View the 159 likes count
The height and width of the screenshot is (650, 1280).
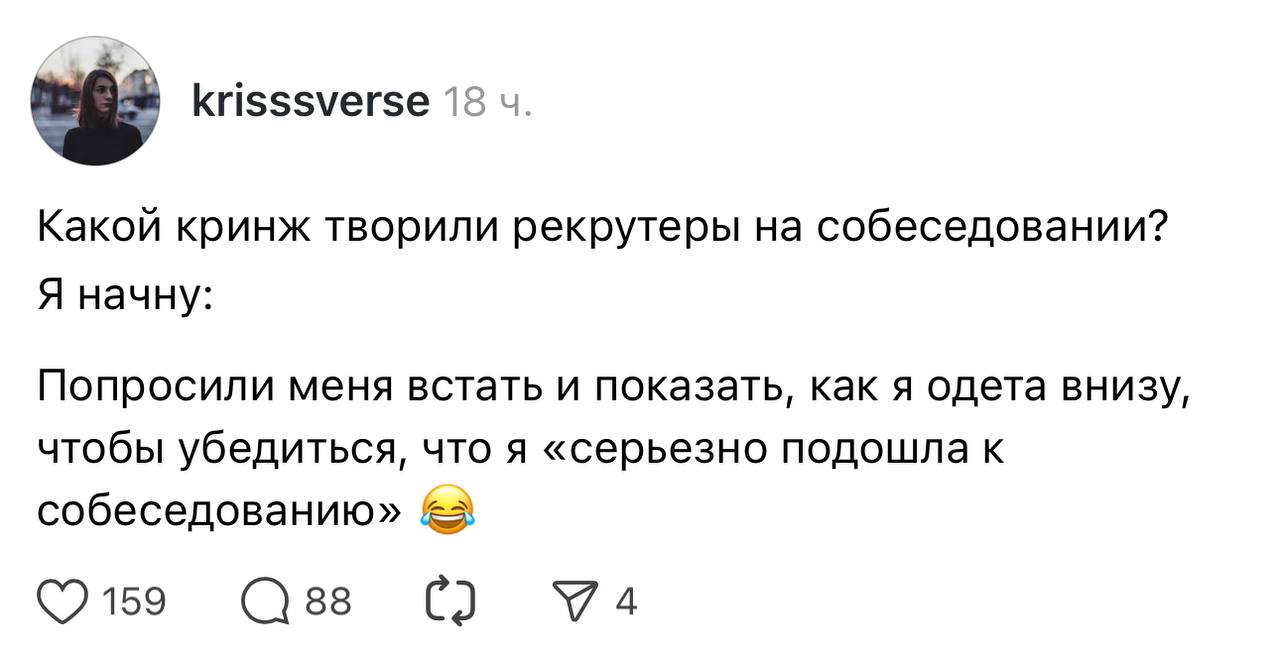pos(134,602)
